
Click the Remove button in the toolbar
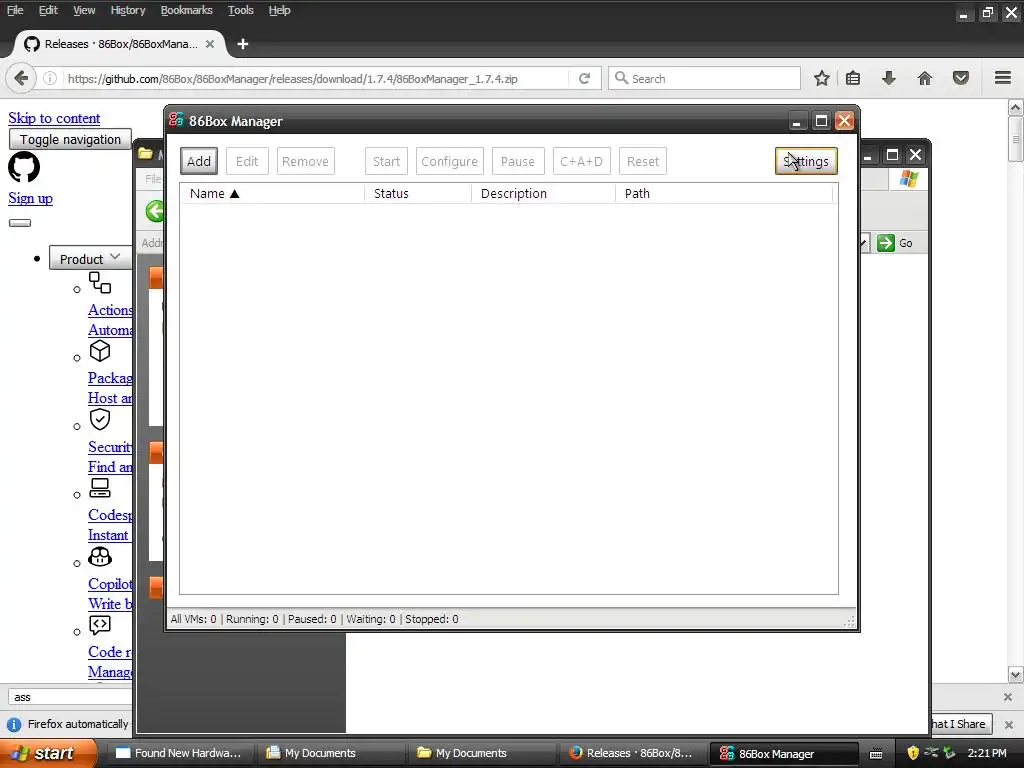click(305, 161)
